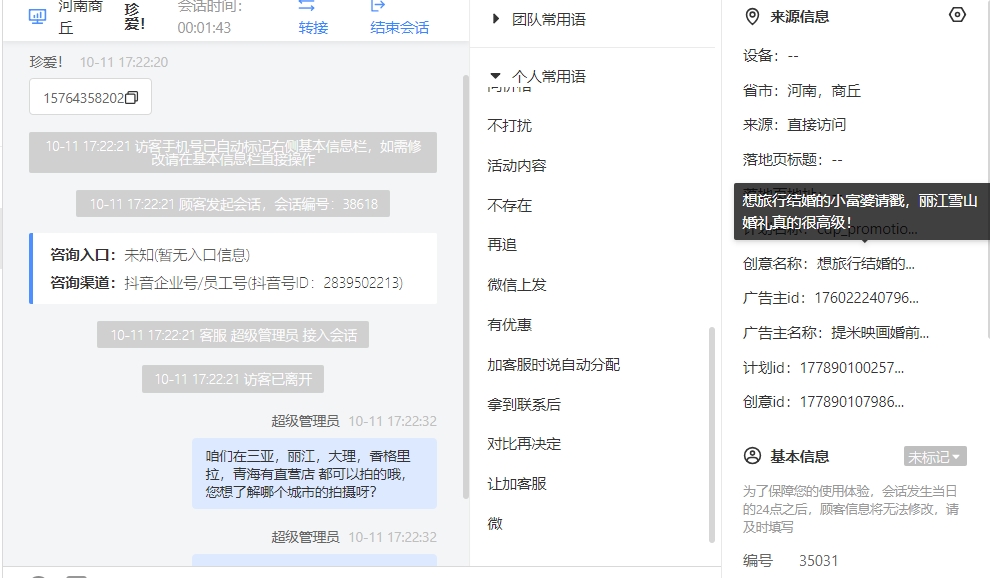Click the phone number 15764358202

point(84,98)
